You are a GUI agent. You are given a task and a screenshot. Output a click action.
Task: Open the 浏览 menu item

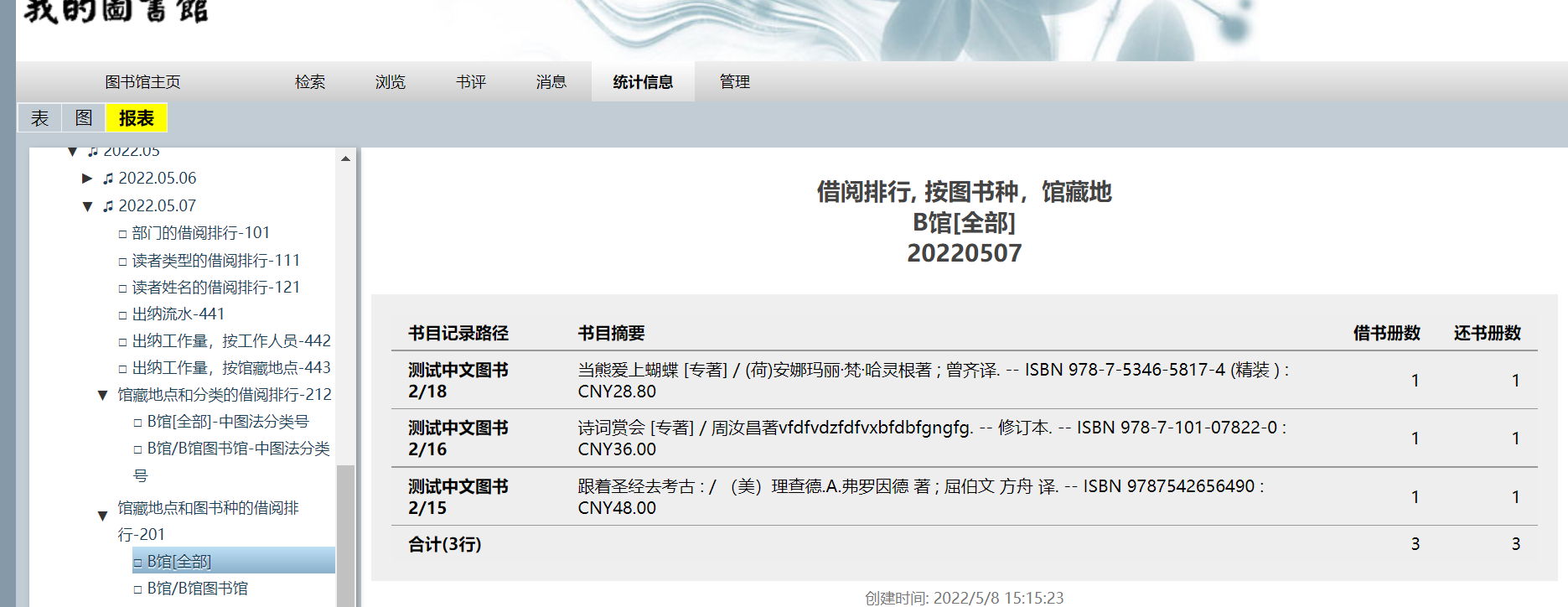pos(391,82)
